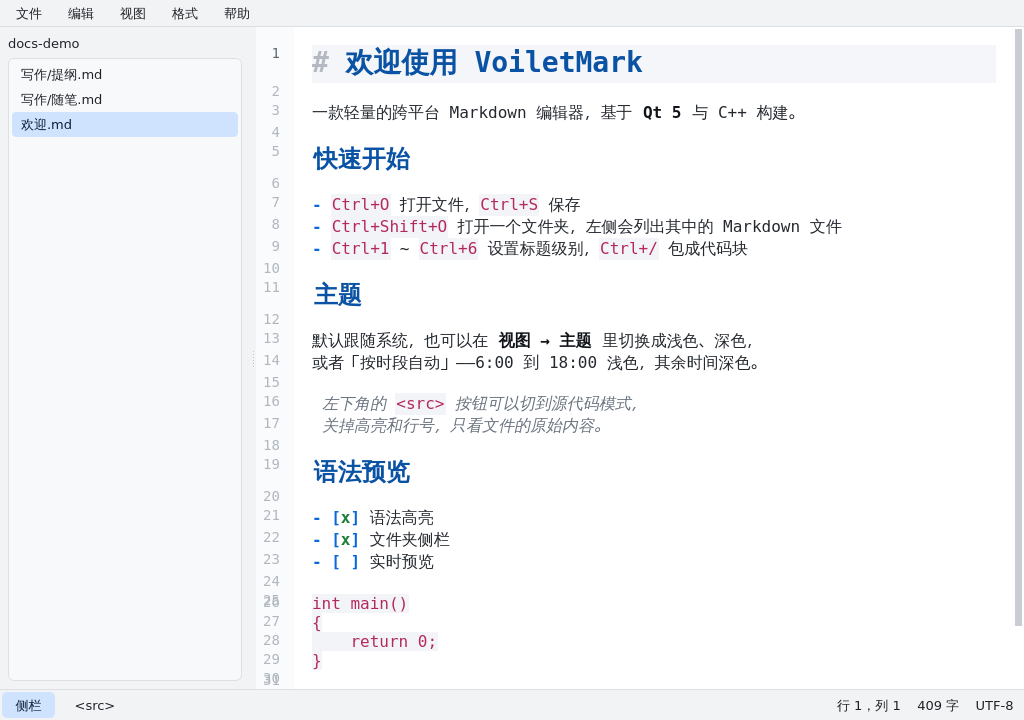Screen dimensions: 1024x720
Task: Select 欢迎.md in the file list
Action: (125, 124)
